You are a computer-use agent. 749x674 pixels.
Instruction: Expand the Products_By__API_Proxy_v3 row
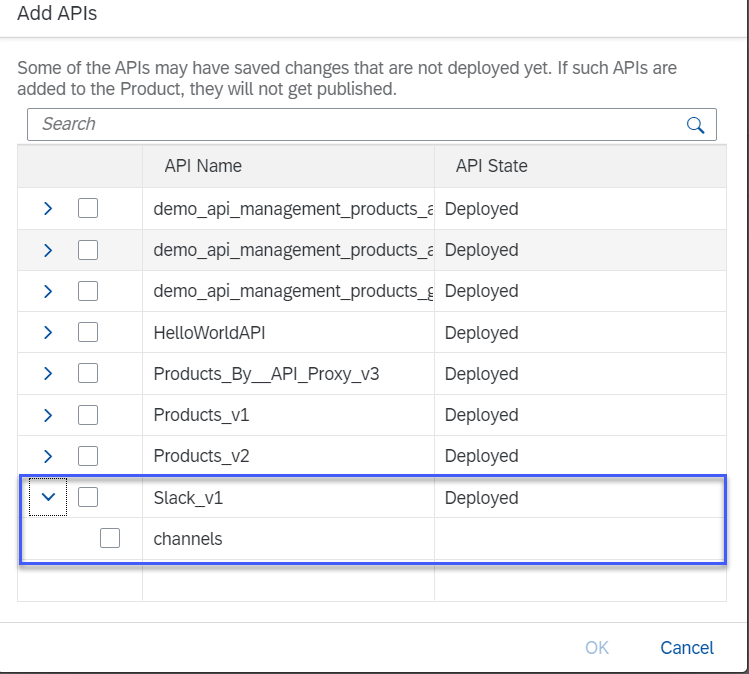[48, 374]
